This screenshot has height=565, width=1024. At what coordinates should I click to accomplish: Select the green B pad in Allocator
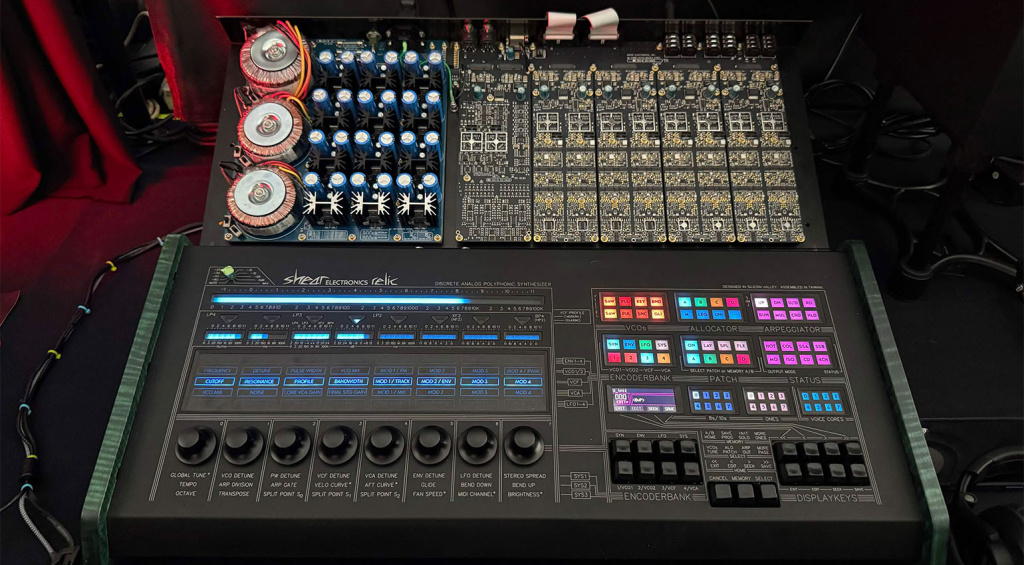pyautogui.click(x=701, y=302)
